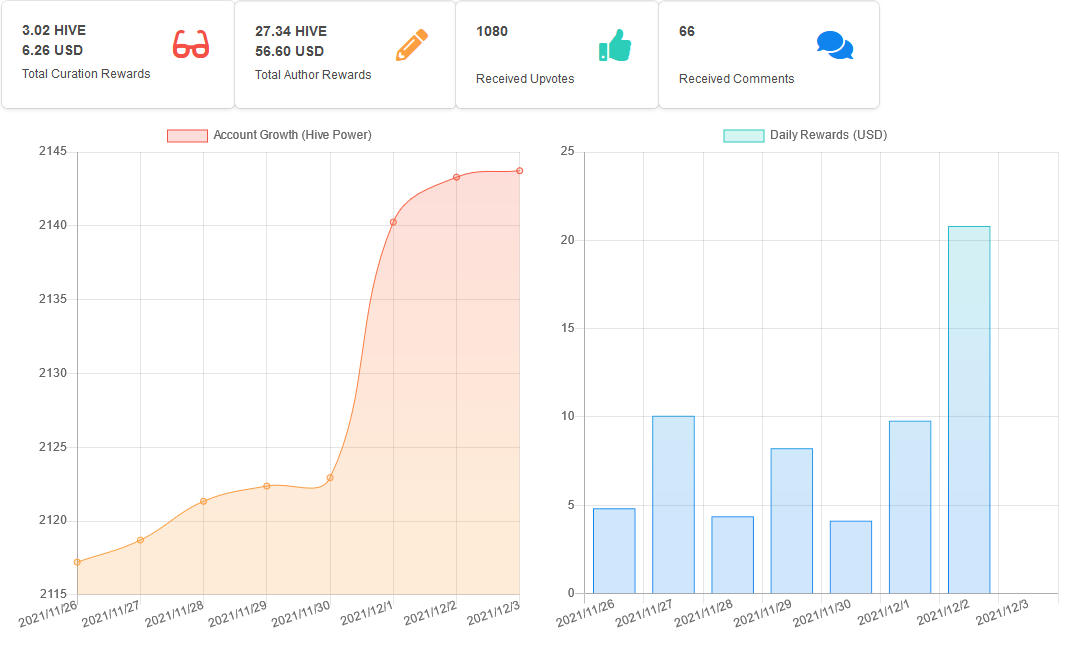Click the blue speech bubbles comments icon
The height and width of the screenshot is (656, 1075).
(x=835, y=45)
